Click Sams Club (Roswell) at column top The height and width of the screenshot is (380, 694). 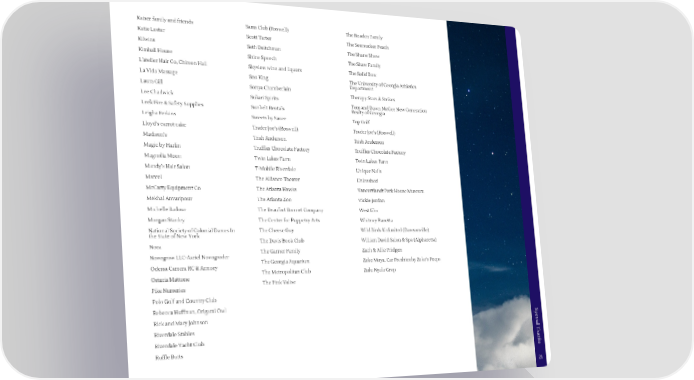[267, 29]
